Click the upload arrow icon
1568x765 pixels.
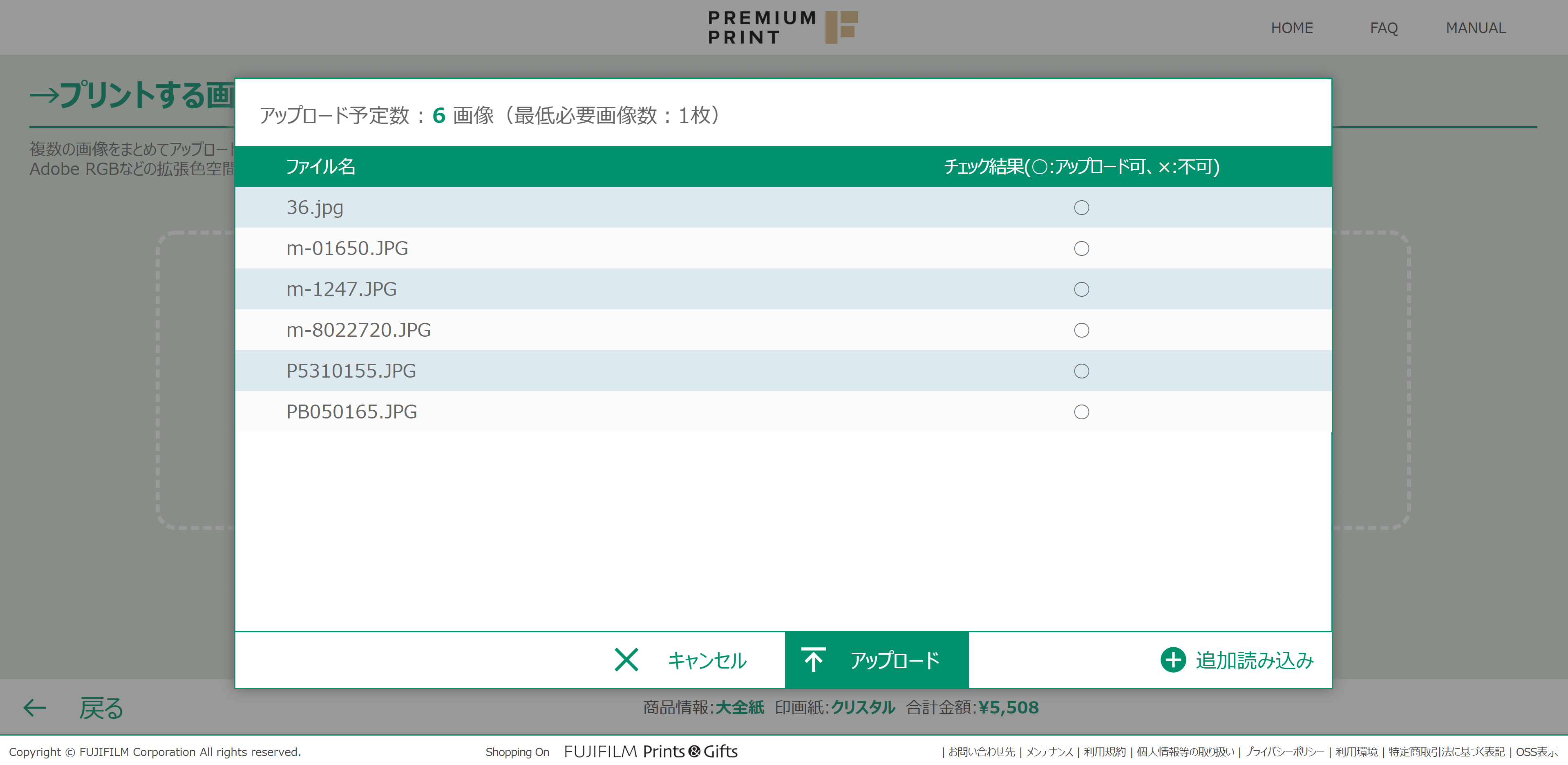click(x=813, y=660)
